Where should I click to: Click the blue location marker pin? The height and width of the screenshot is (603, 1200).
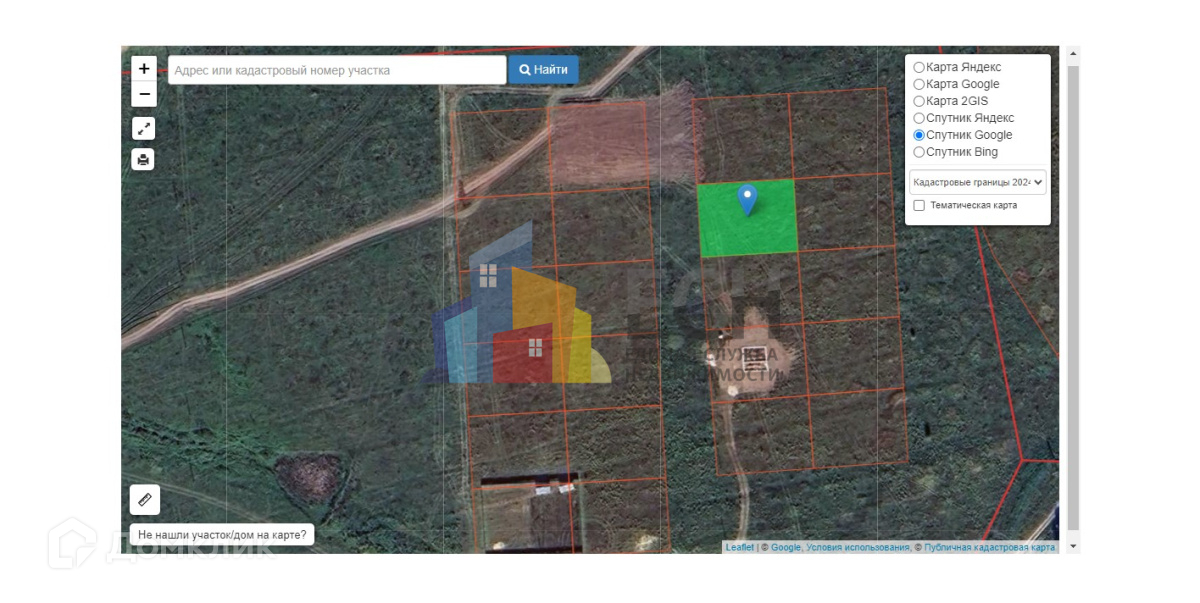pyautogui.click(x=747, y=200)
